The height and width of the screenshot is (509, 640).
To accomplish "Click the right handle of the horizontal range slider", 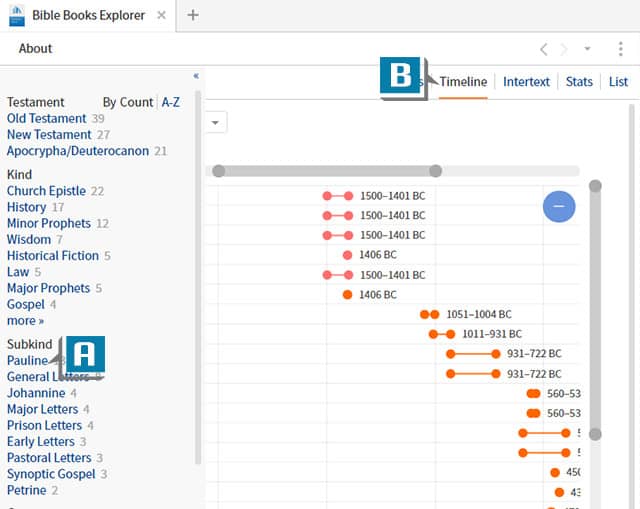I will 435,171.
